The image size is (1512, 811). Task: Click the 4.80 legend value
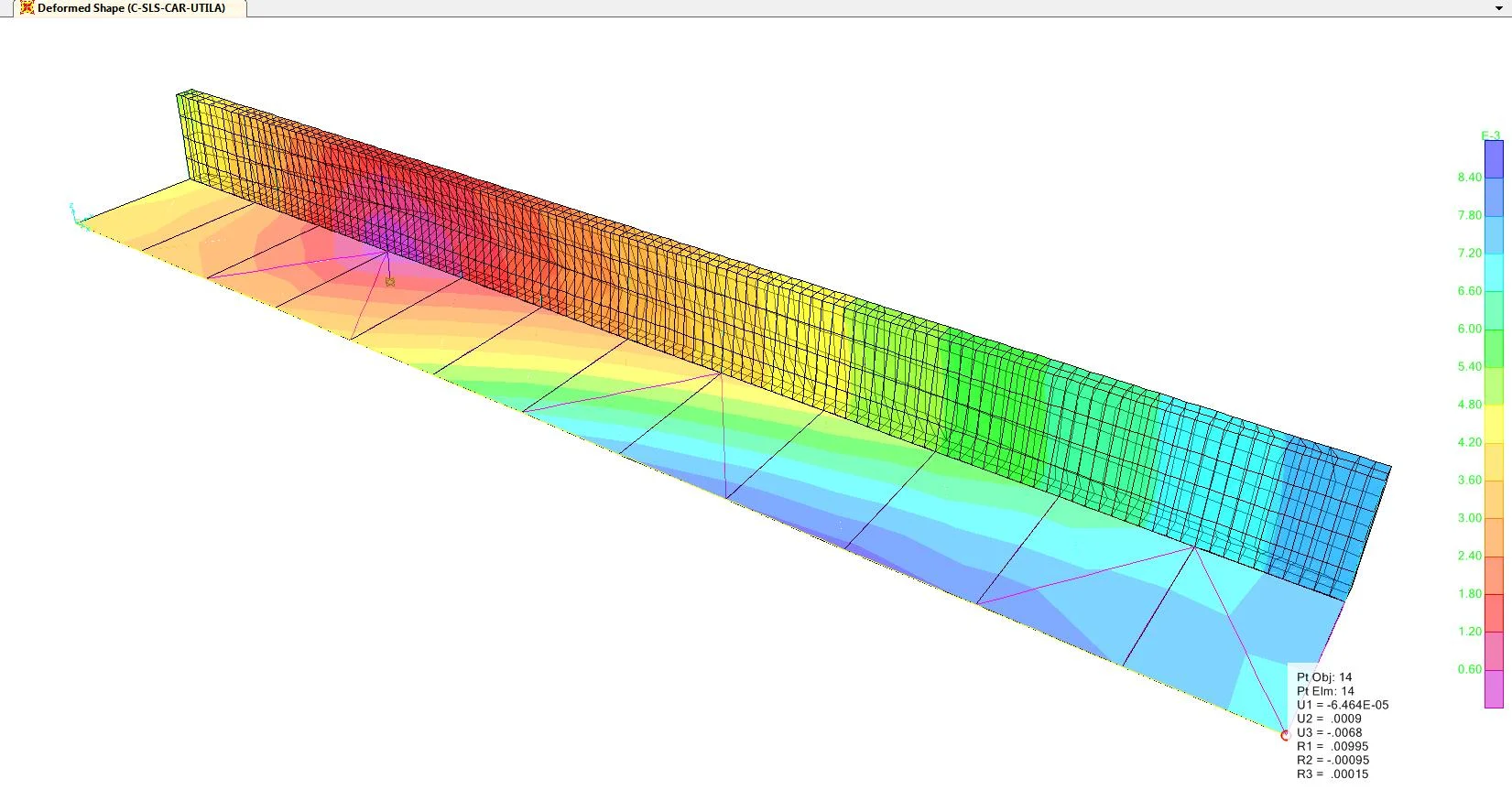click(x=1469, y=405)
